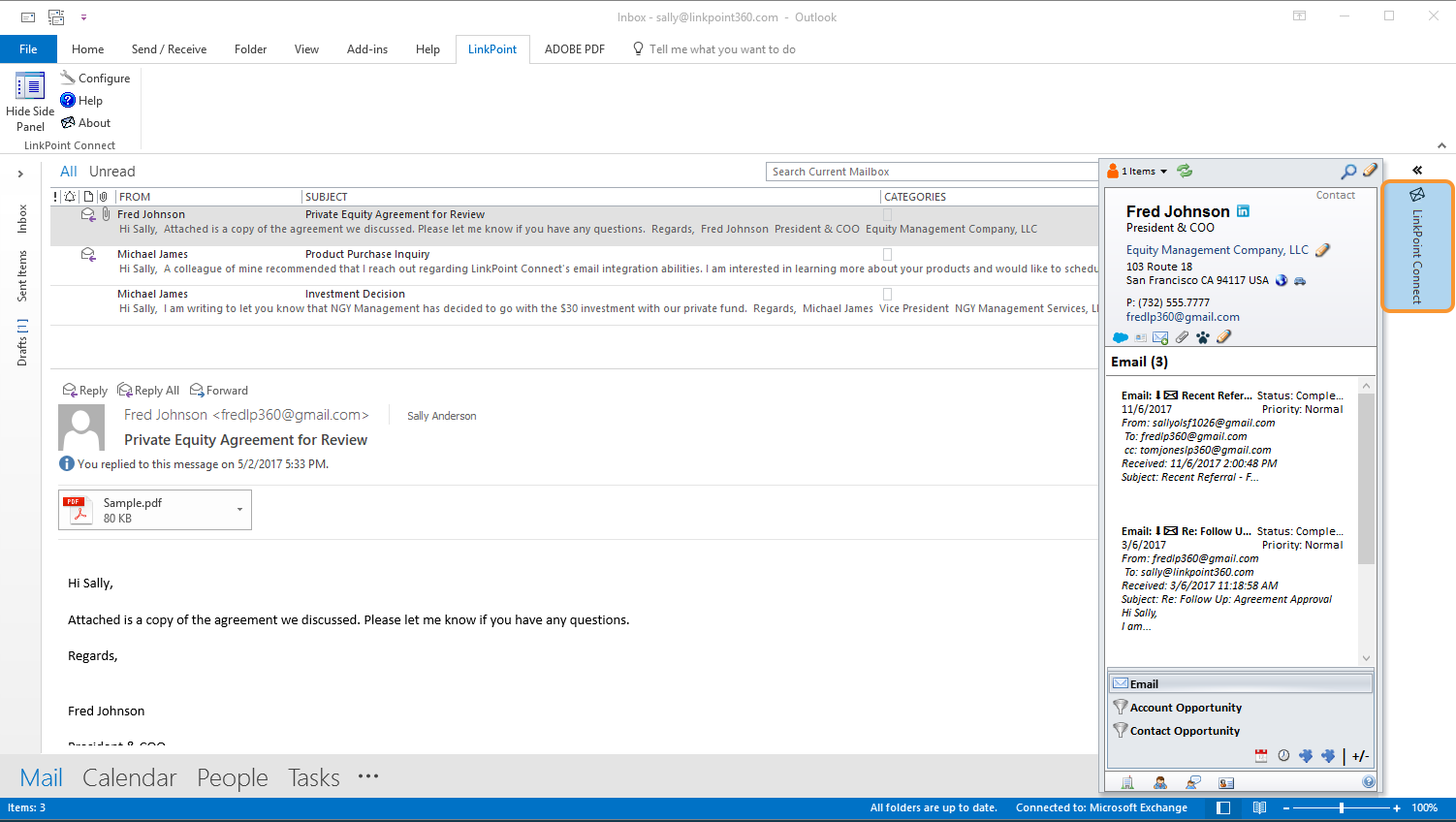Click the side panel email list scrollbar

[x=1366, y=478]
